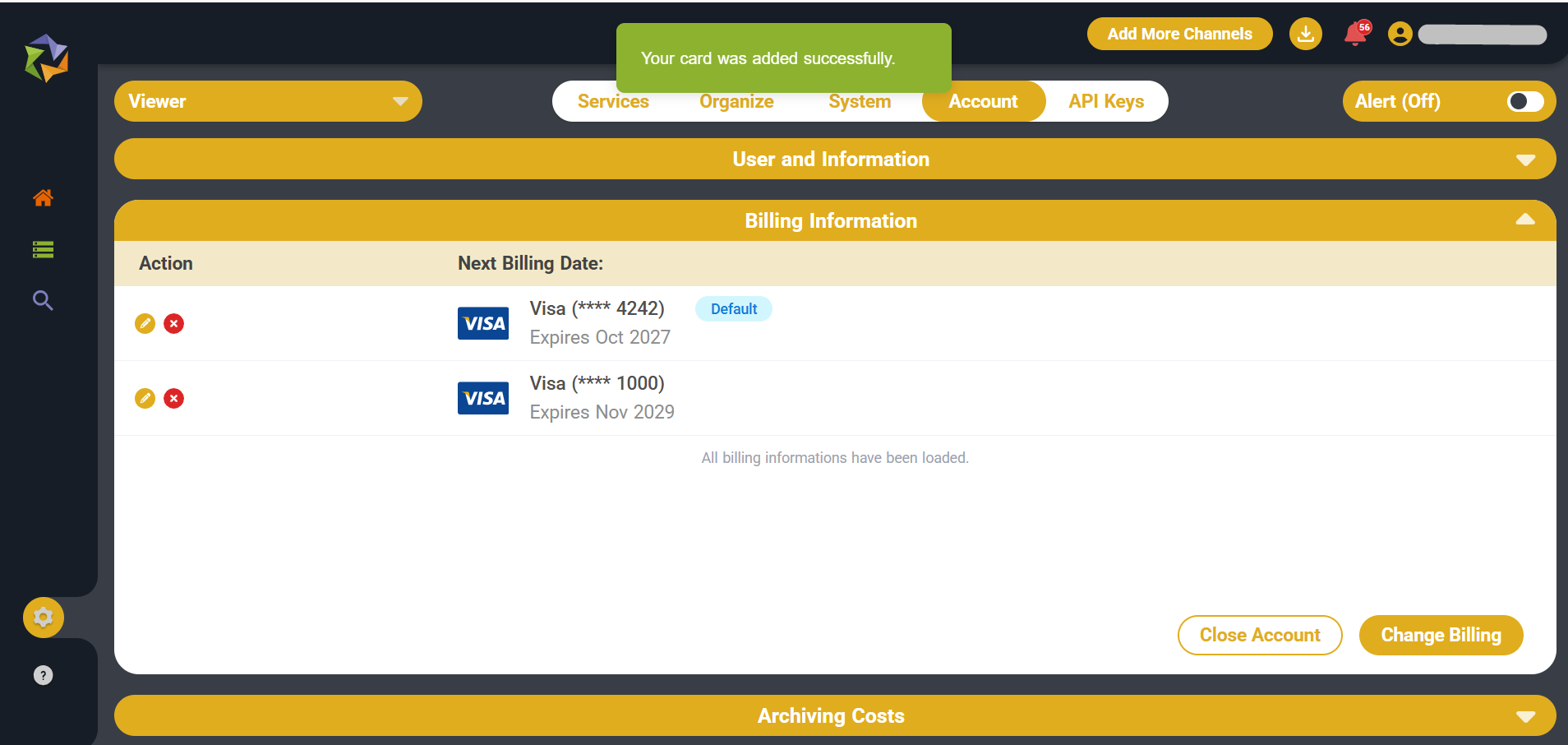Switch to the System tab
This screenshot has height=745, width=1568.
860,101
